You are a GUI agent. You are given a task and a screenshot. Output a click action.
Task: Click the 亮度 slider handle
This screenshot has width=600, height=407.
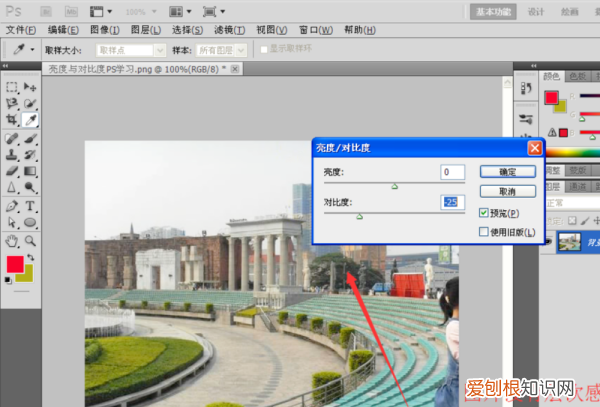pos(395,186)
